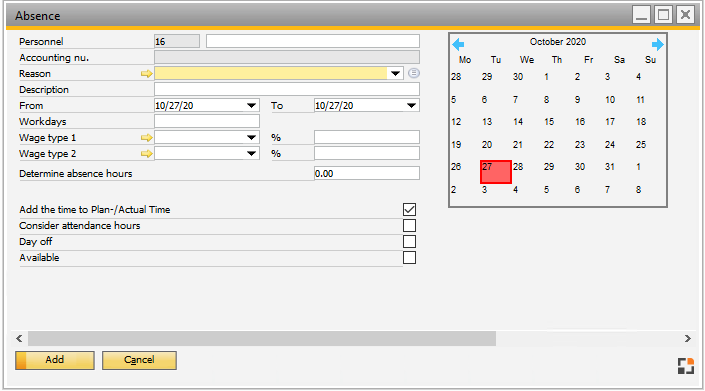Click the Wage type 1 link arrow
705x391 pixels.
coord(146,138)
